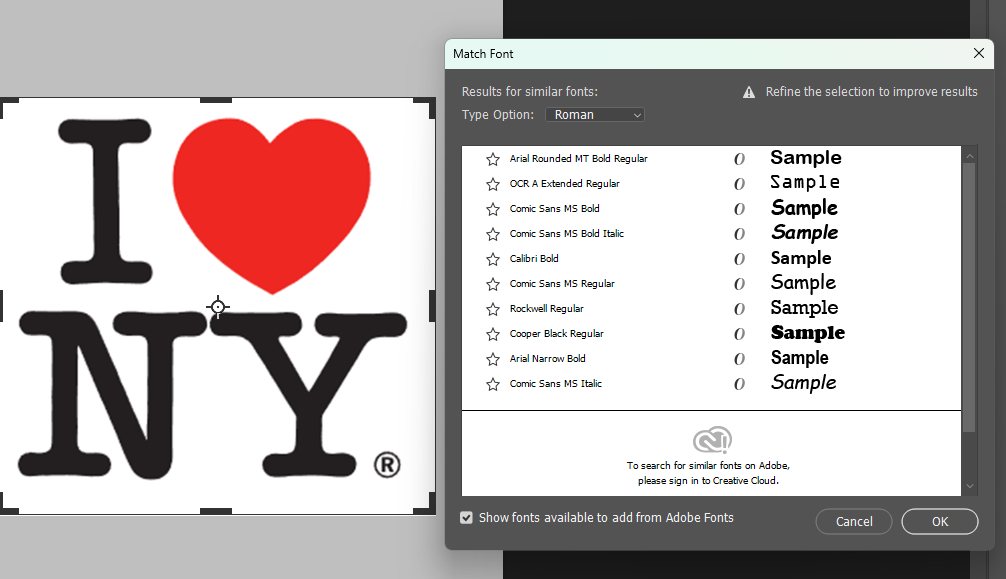Click the red heart in the image
Viewport: 1006px width, 579px height.
point(271,204)
